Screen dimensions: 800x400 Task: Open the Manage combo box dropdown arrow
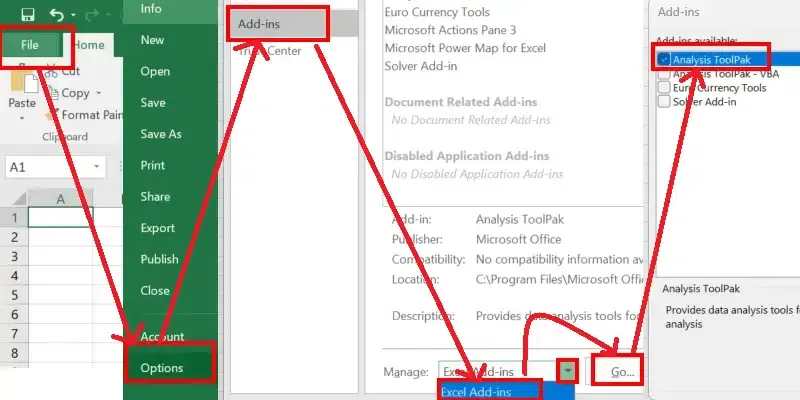[x=569, y=371]
